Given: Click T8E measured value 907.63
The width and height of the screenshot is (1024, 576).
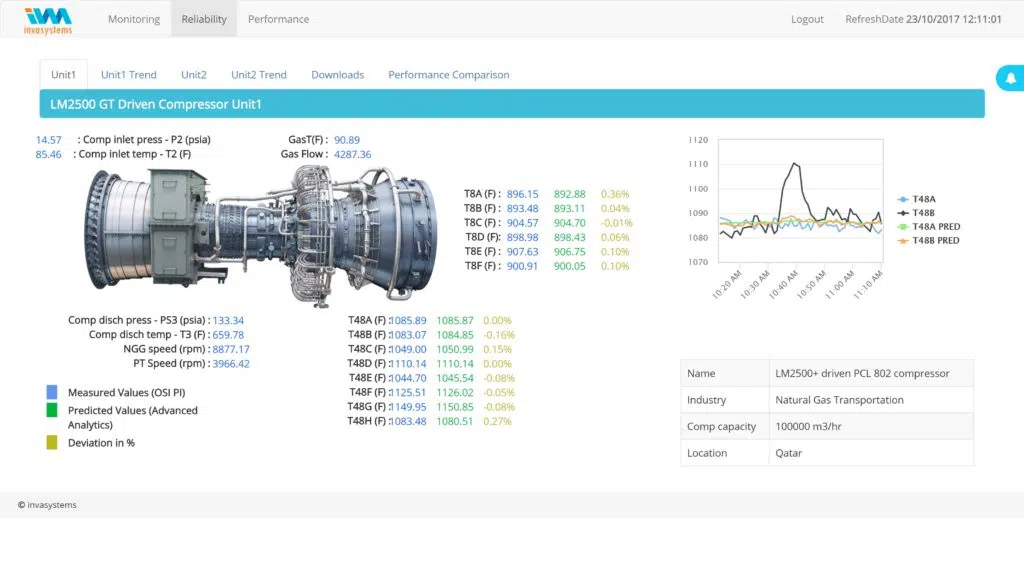Looking at the screenshot, I should click(x=522, y=251).
